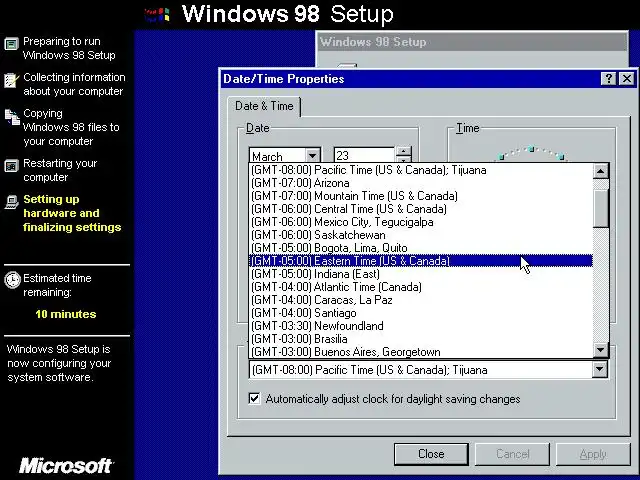Select (GMT-07:00) Mountain Time (US & Canada)
Viewport: 640px width, 480px height.
click(420, 196)
